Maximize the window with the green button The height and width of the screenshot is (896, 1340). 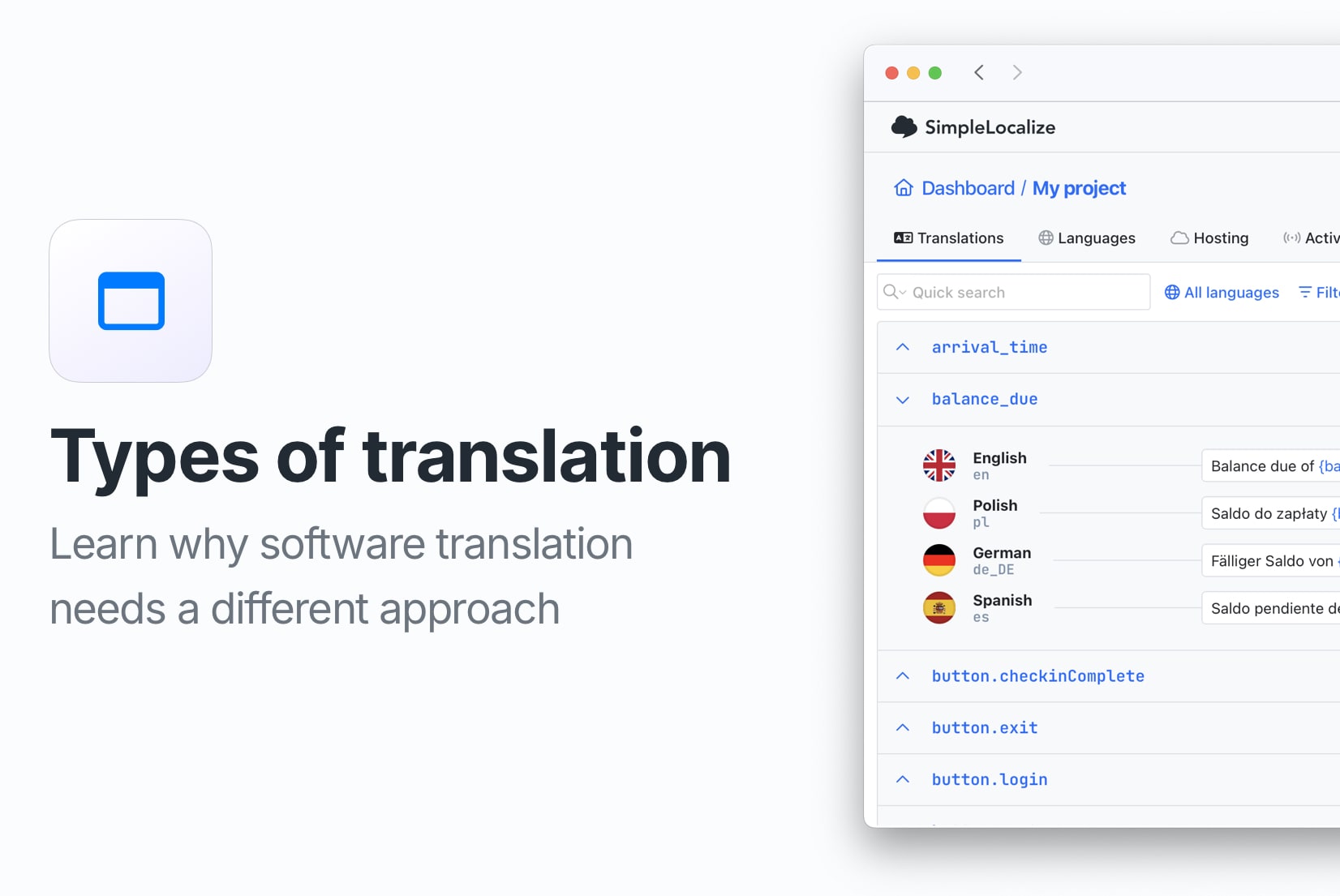pos(934,73)
